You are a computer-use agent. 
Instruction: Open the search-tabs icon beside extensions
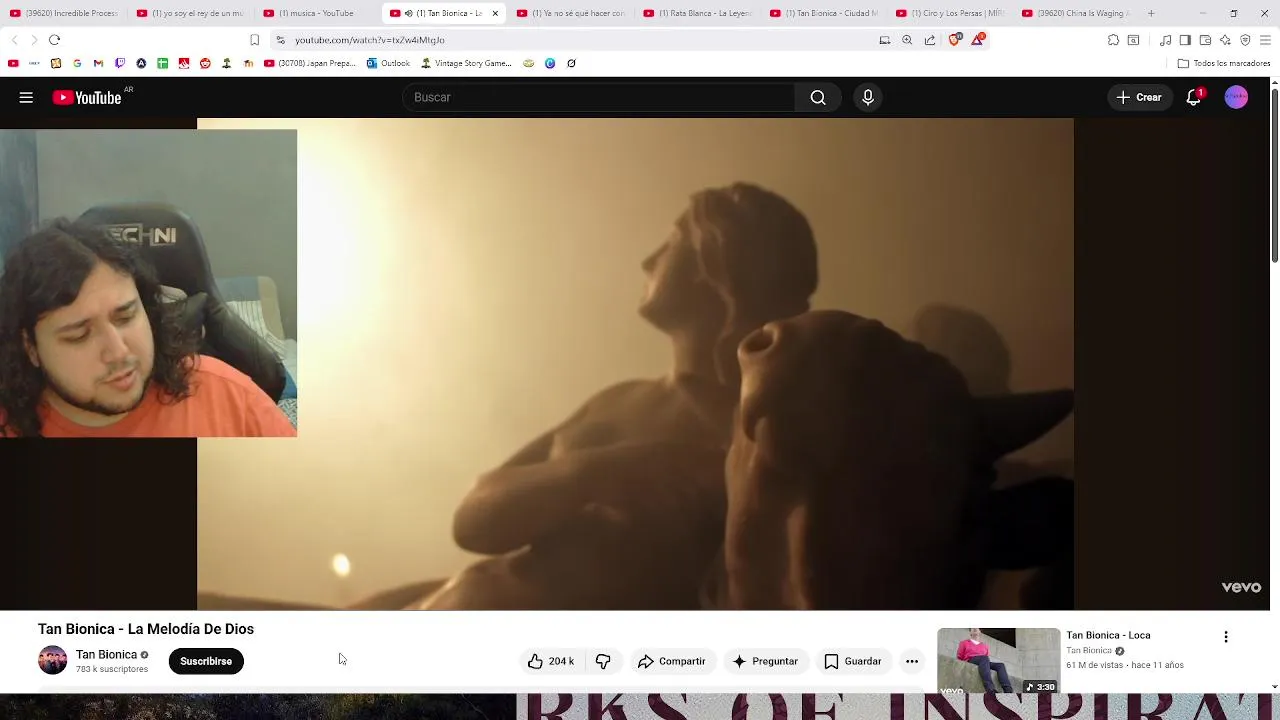[1133, 40]
